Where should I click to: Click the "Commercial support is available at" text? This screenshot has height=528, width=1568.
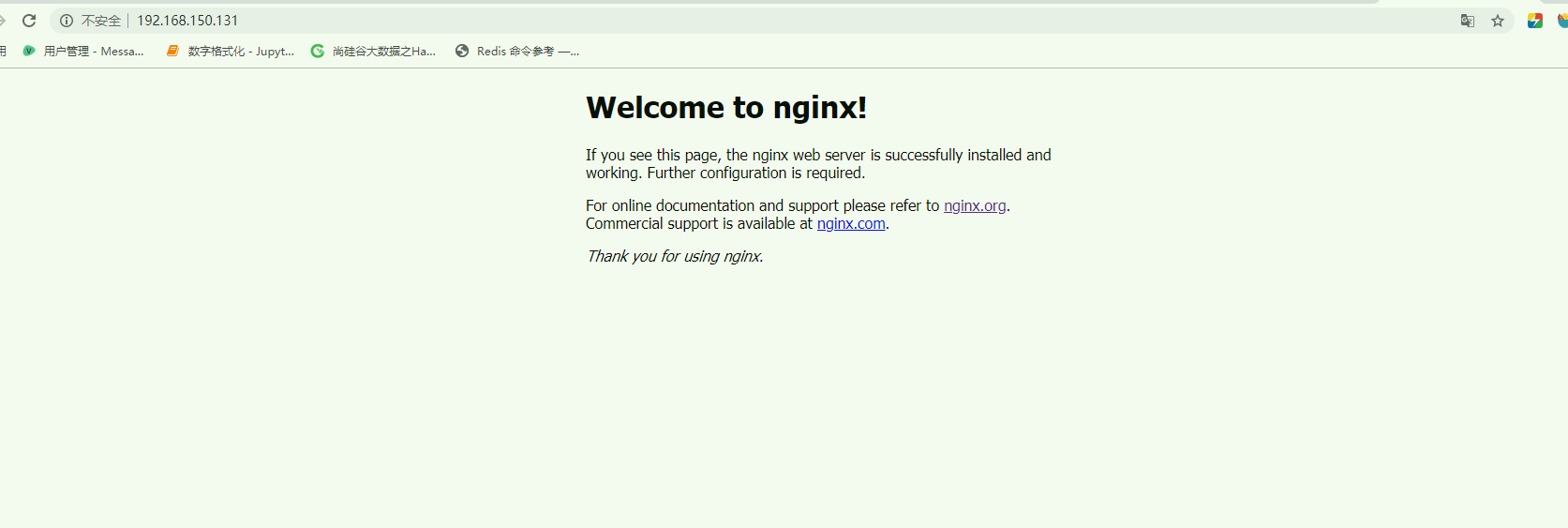(699, 223)
